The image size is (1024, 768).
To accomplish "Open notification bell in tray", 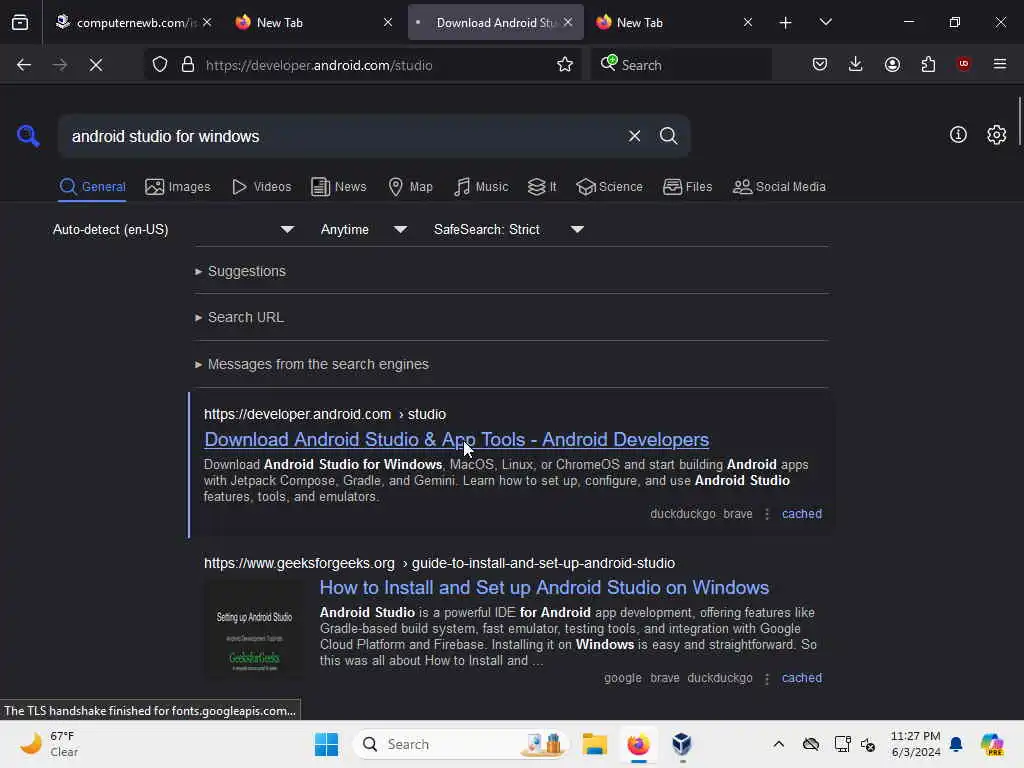I will pyautogui.click(x=956, y=744).
